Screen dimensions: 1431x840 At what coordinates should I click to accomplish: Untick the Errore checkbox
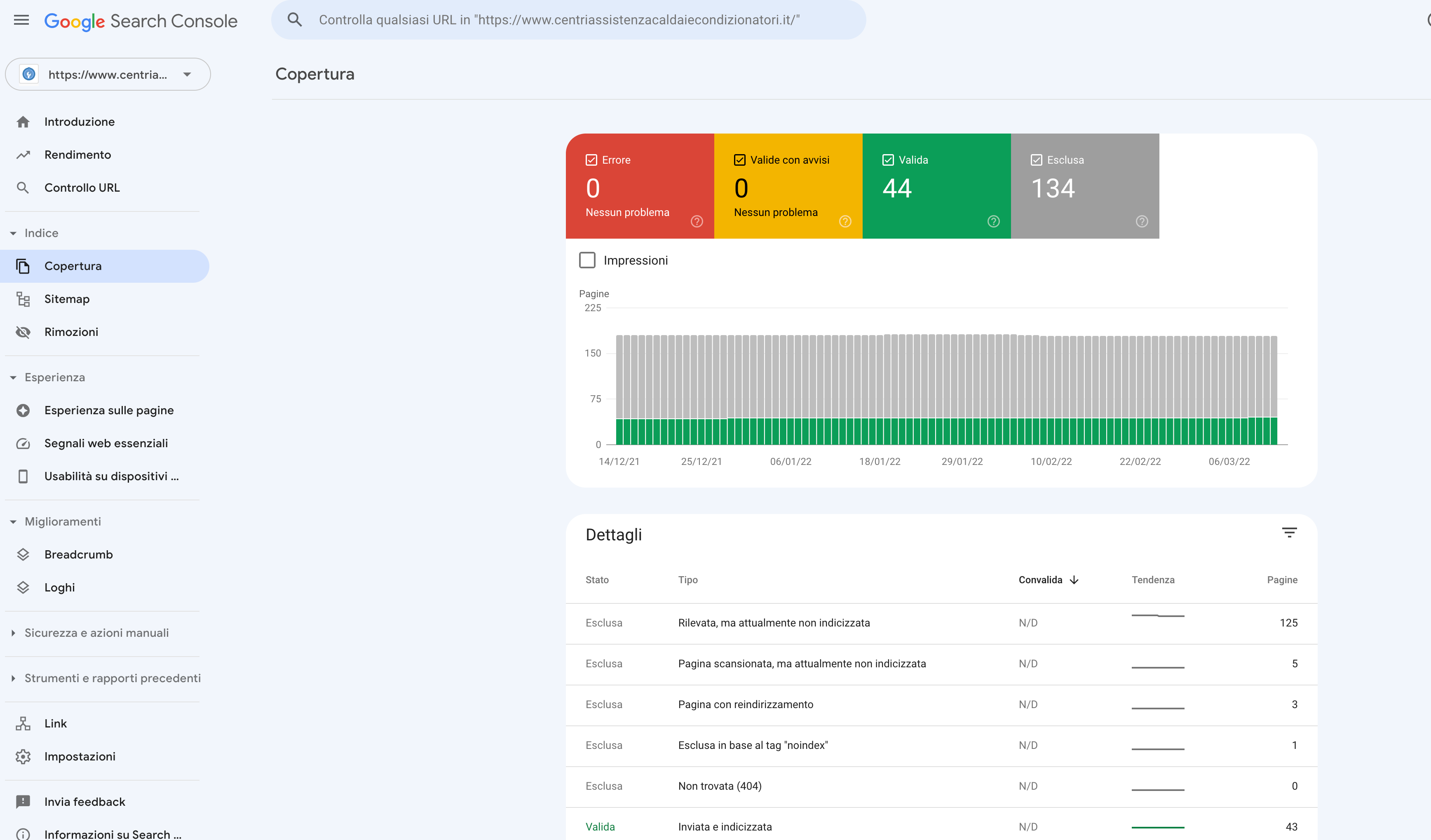[591, 160]
